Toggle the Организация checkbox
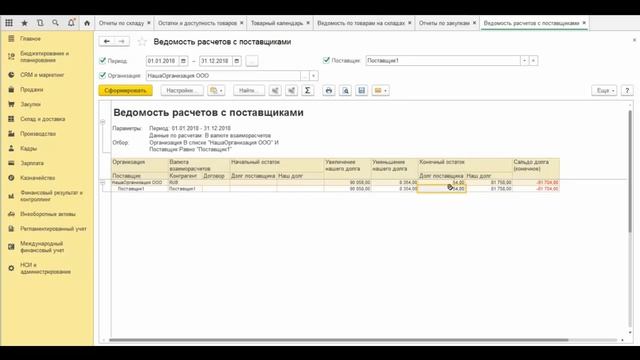The image size is (640, 360). pyautogui.click(x=102, y=75)
